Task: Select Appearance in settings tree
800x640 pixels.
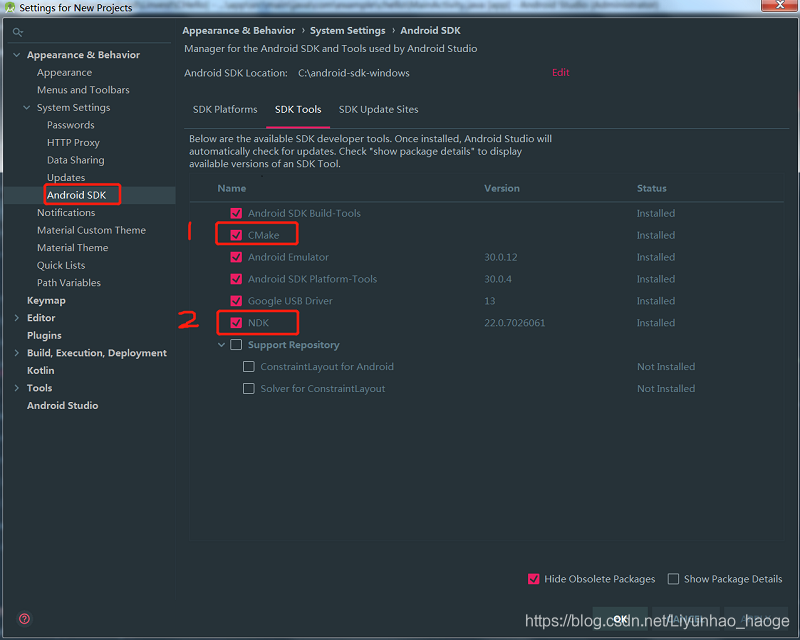Action: coord(64,72)
